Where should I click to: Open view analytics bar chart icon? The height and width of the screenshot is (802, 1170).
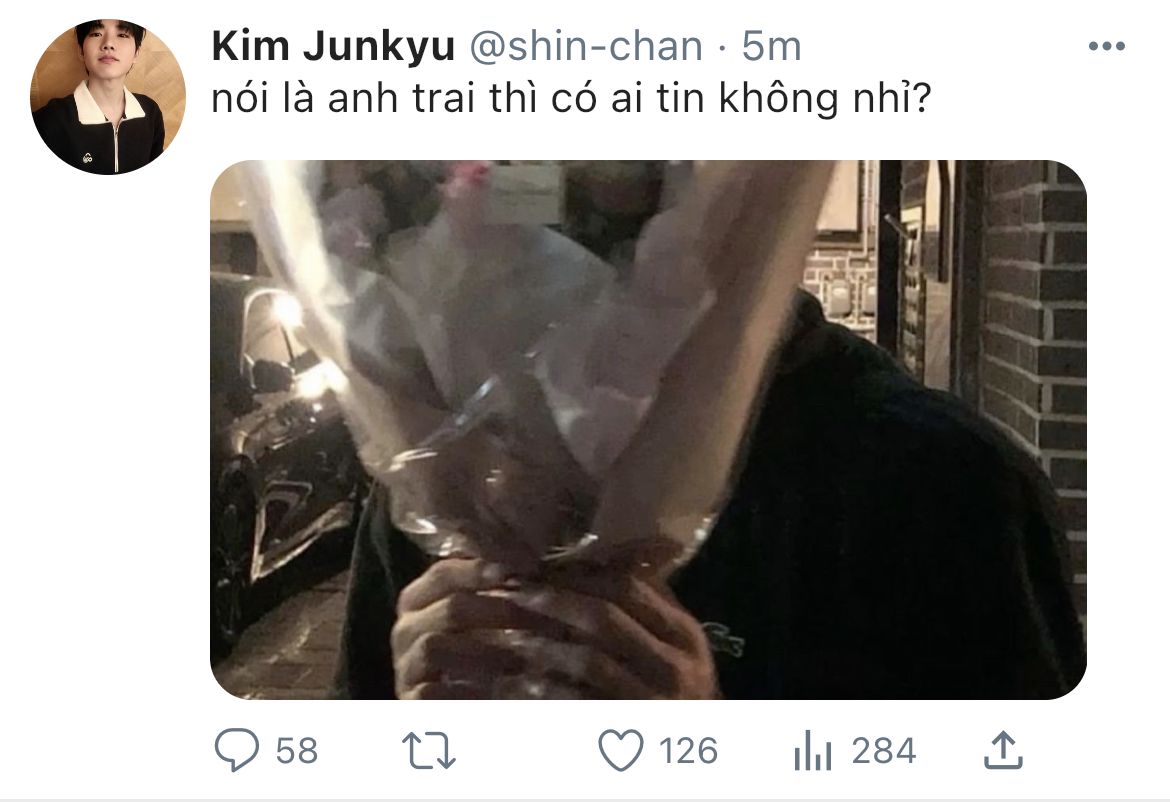[x=813, y=750]
